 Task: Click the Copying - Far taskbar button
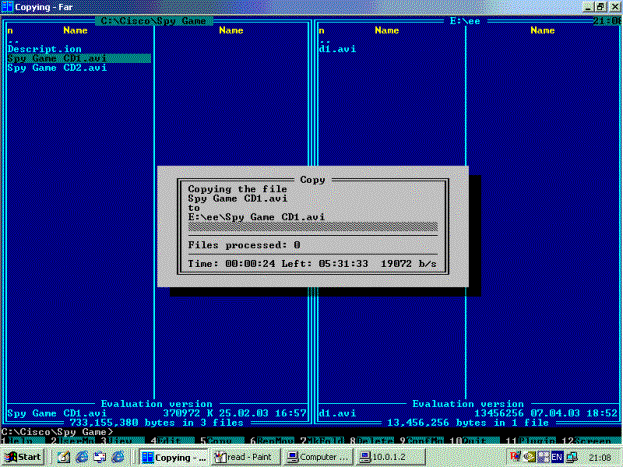(x=174, y=457)
